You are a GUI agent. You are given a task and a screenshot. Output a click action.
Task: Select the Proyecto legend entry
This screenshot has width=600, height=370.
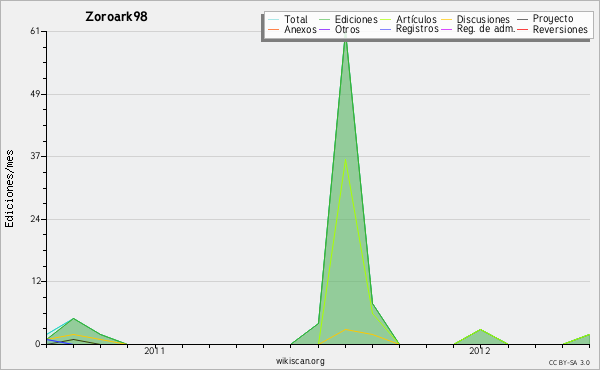point(553,19)
